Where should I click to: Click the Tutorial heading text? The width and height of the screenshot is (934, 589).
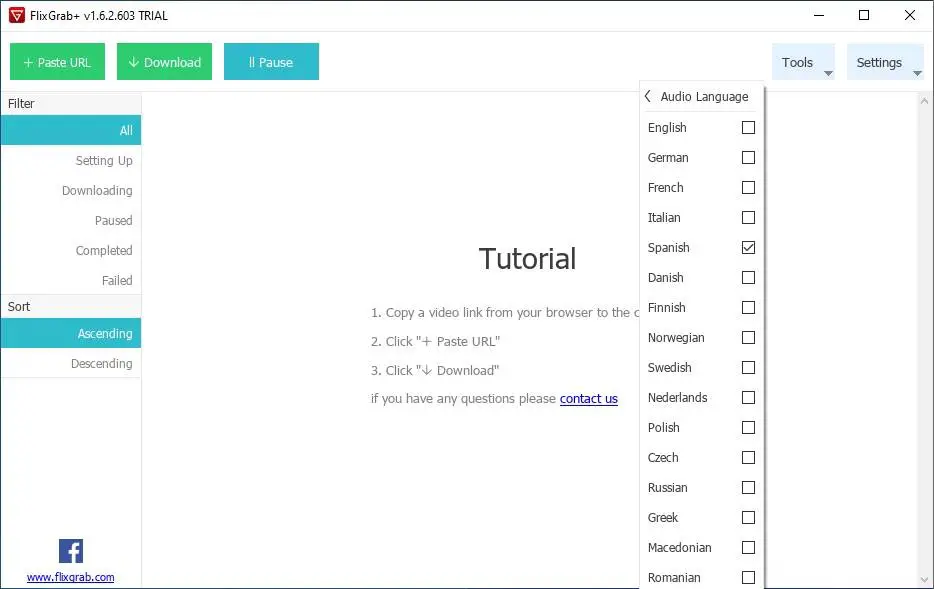[527, 259]
